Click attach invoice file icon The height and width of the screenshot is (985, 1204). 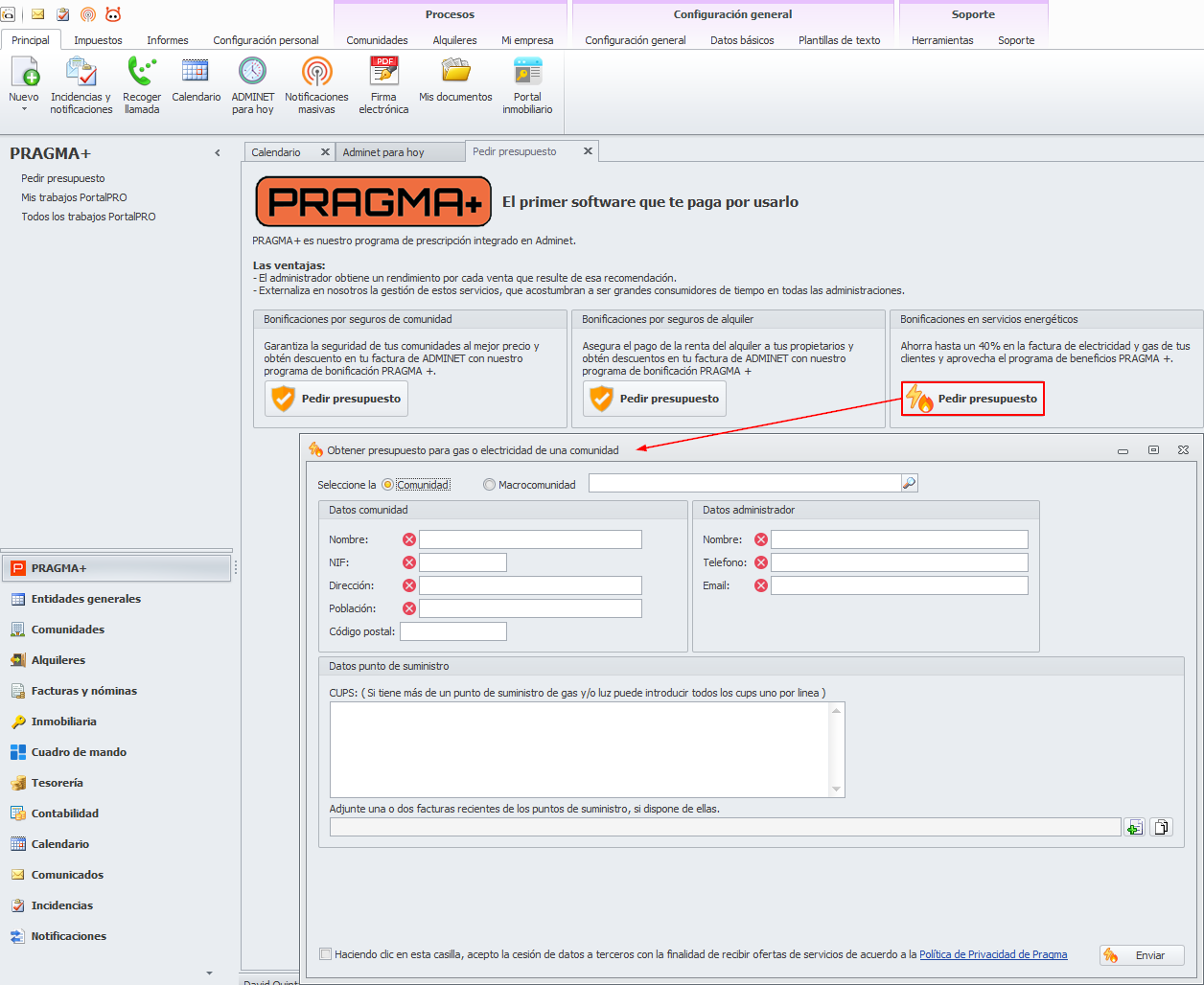click(x=1134, y=827)
